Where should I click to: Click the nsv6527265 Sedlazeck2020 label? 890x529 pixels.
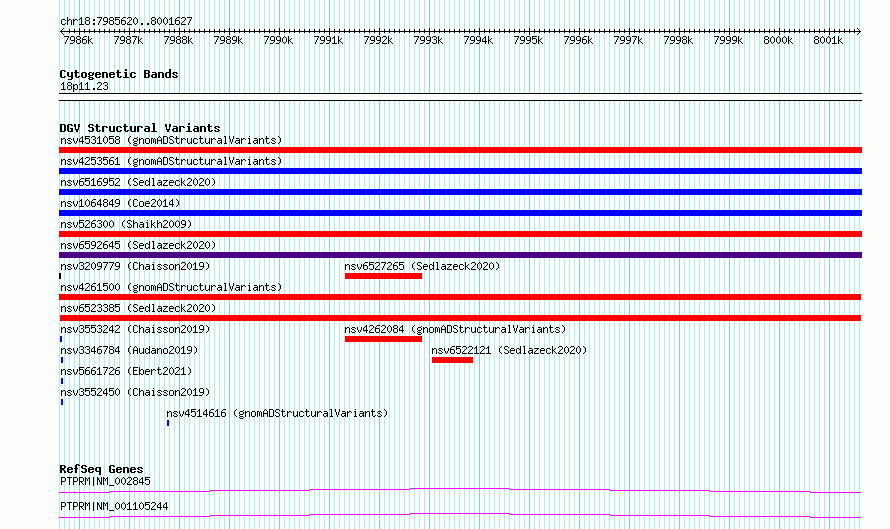(422, 266)
